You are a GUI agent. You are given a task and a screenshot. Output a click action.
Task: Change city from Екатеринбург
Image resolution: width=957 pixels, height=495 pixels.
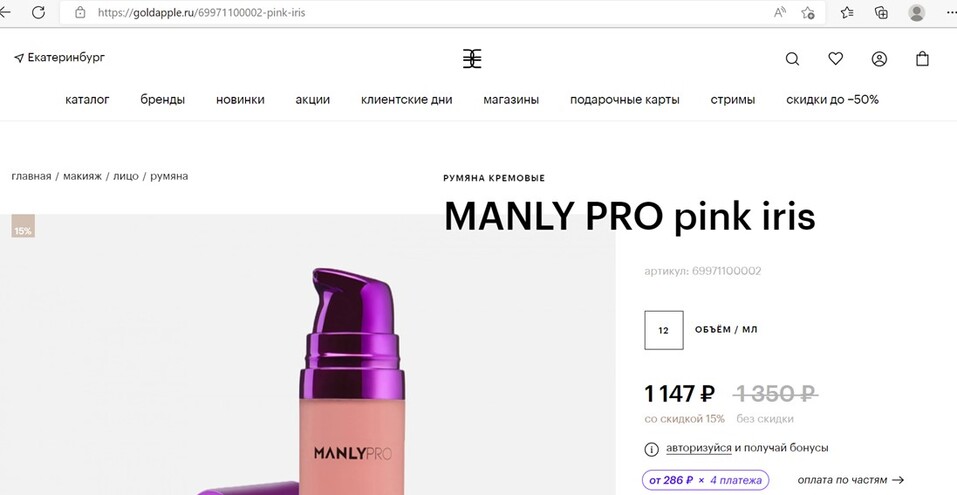[59, 58]
